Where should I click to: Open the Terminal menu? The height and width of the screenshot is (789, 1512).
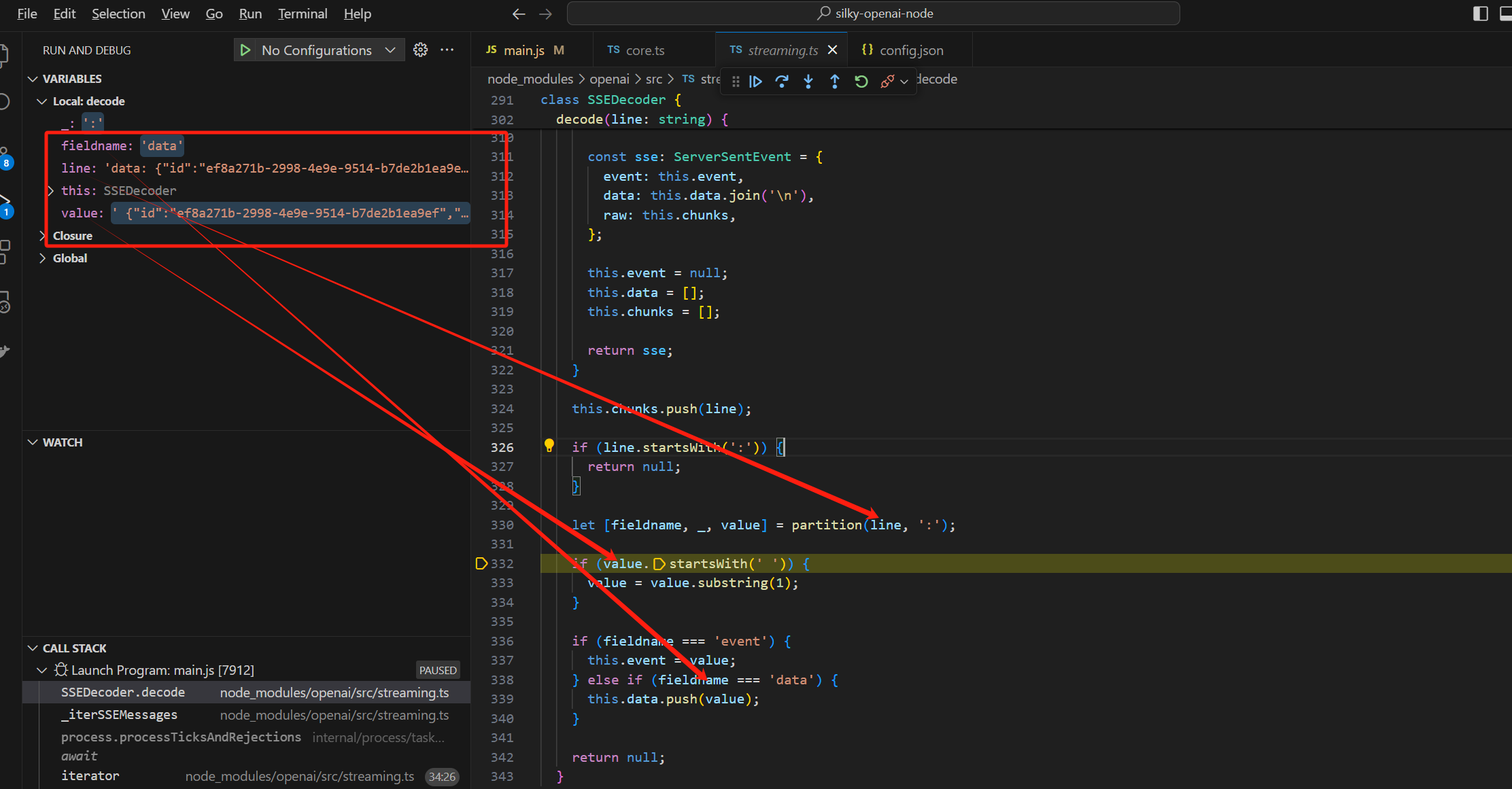click(x=303, y=14)
